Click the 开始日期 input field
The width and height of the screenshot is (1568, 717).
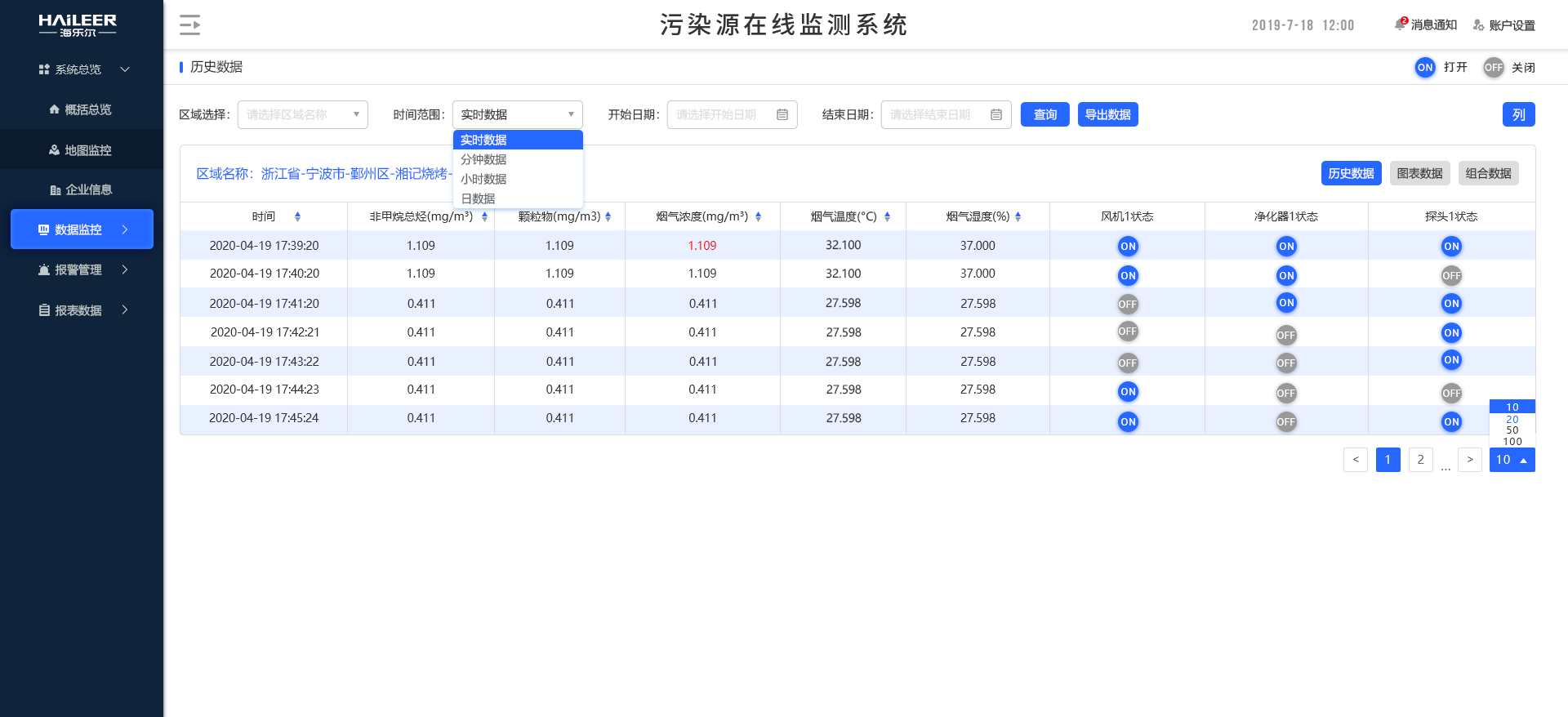pyautogui.click(x=733, y=114)
